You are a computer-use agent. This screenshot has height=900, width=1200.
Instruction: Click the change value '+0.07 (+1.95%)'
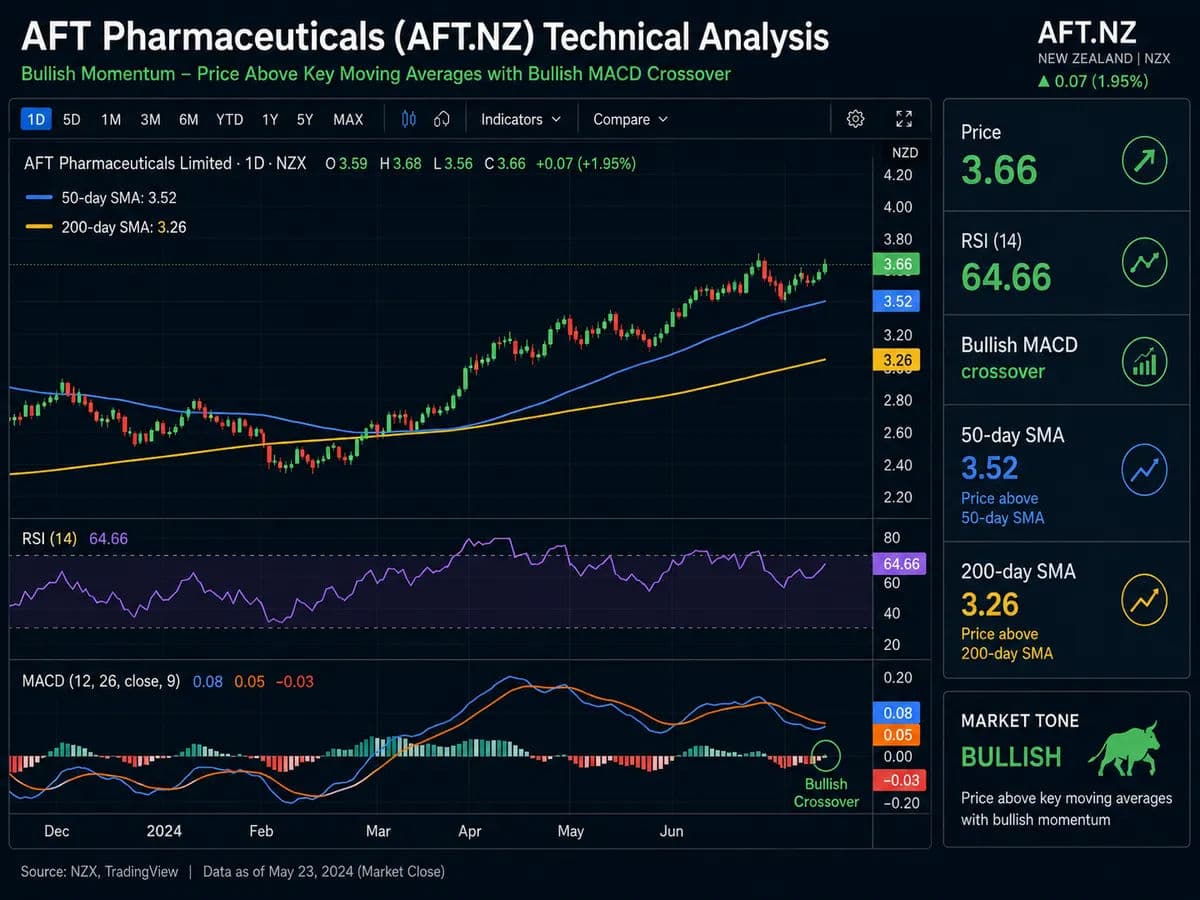pyautogui.click(x=586, y=163)
